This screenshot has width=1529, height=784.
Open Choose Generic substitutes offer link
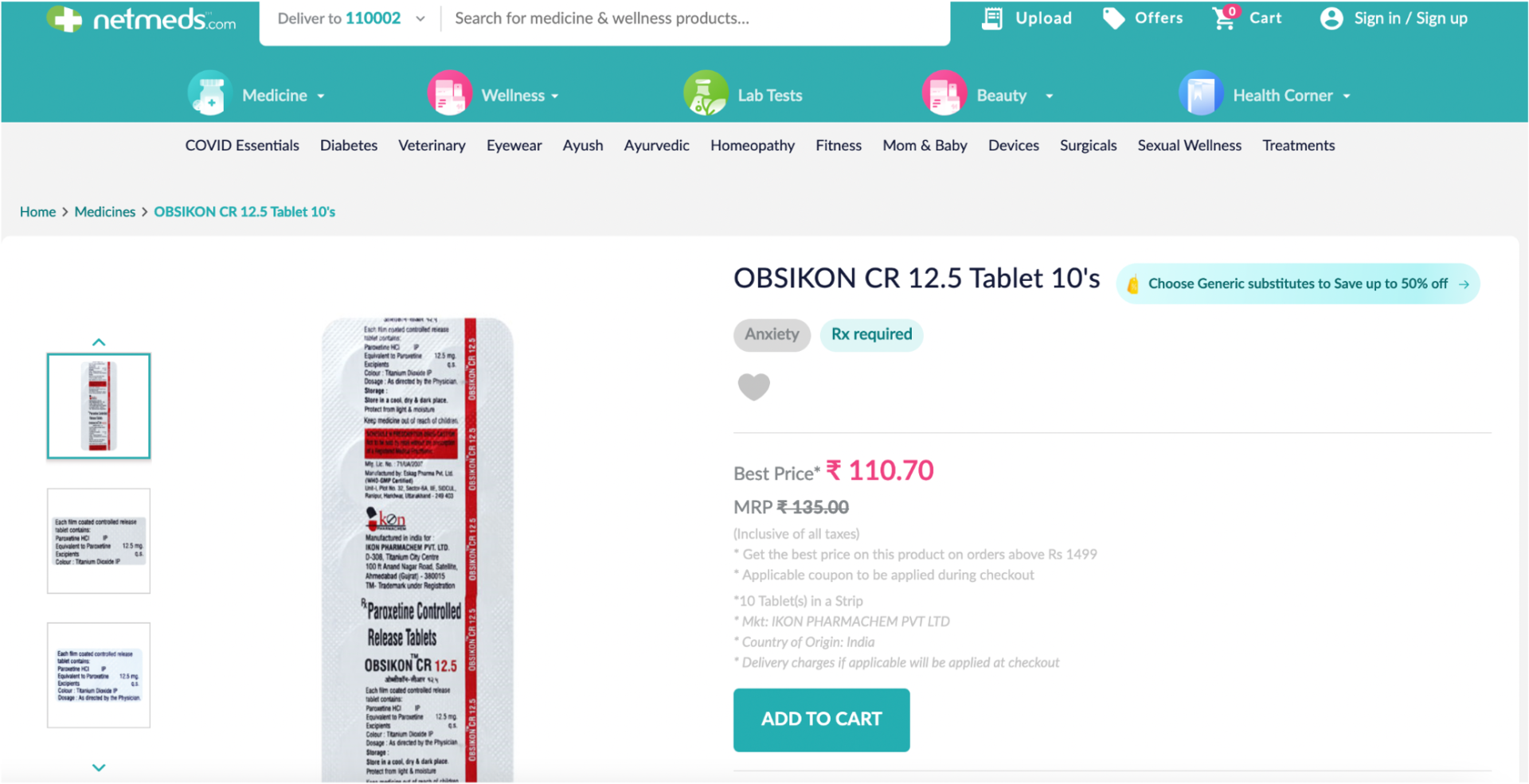click(x=1298, y=284)
